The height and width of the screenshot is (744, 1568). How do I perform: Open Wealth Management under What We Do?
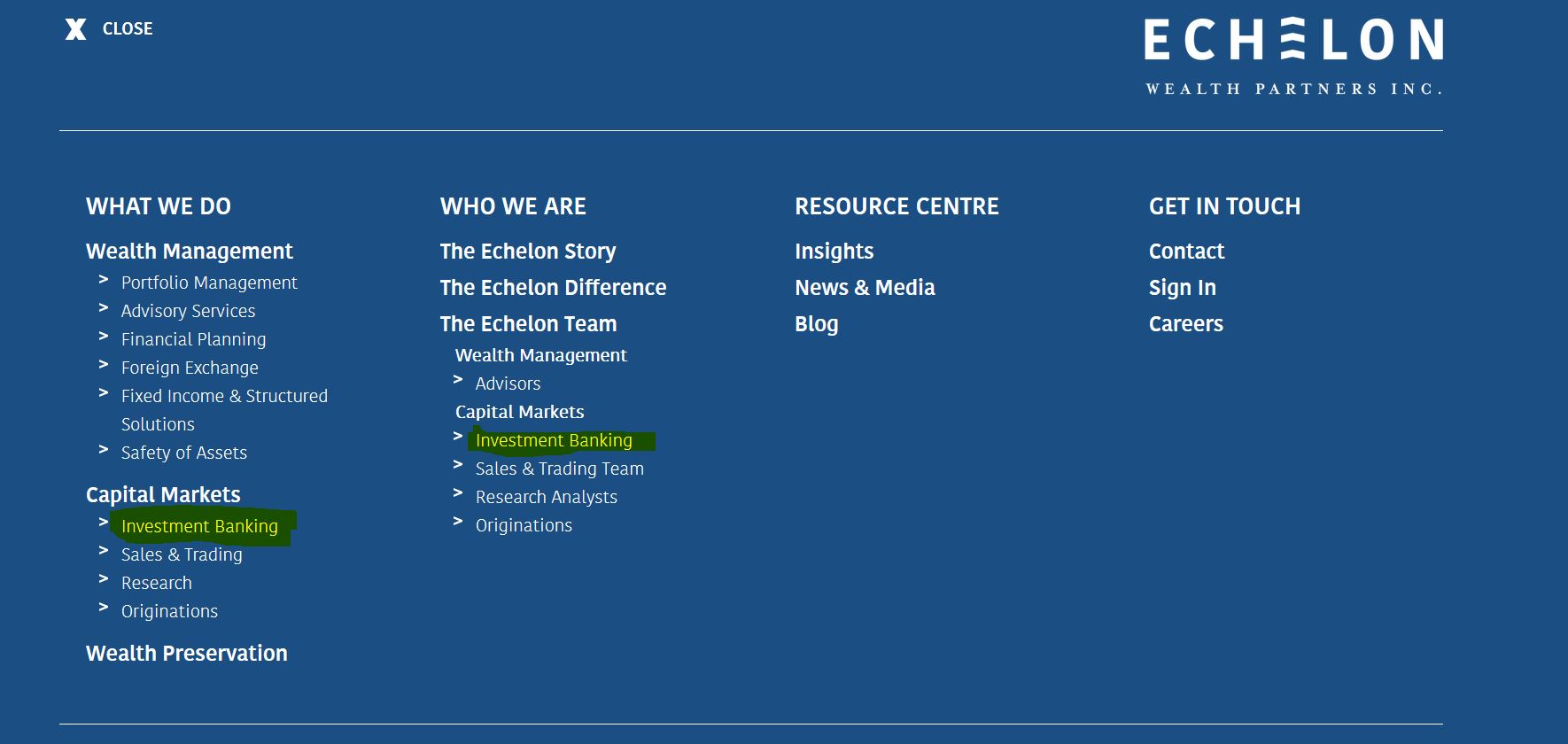pos(190,252)
